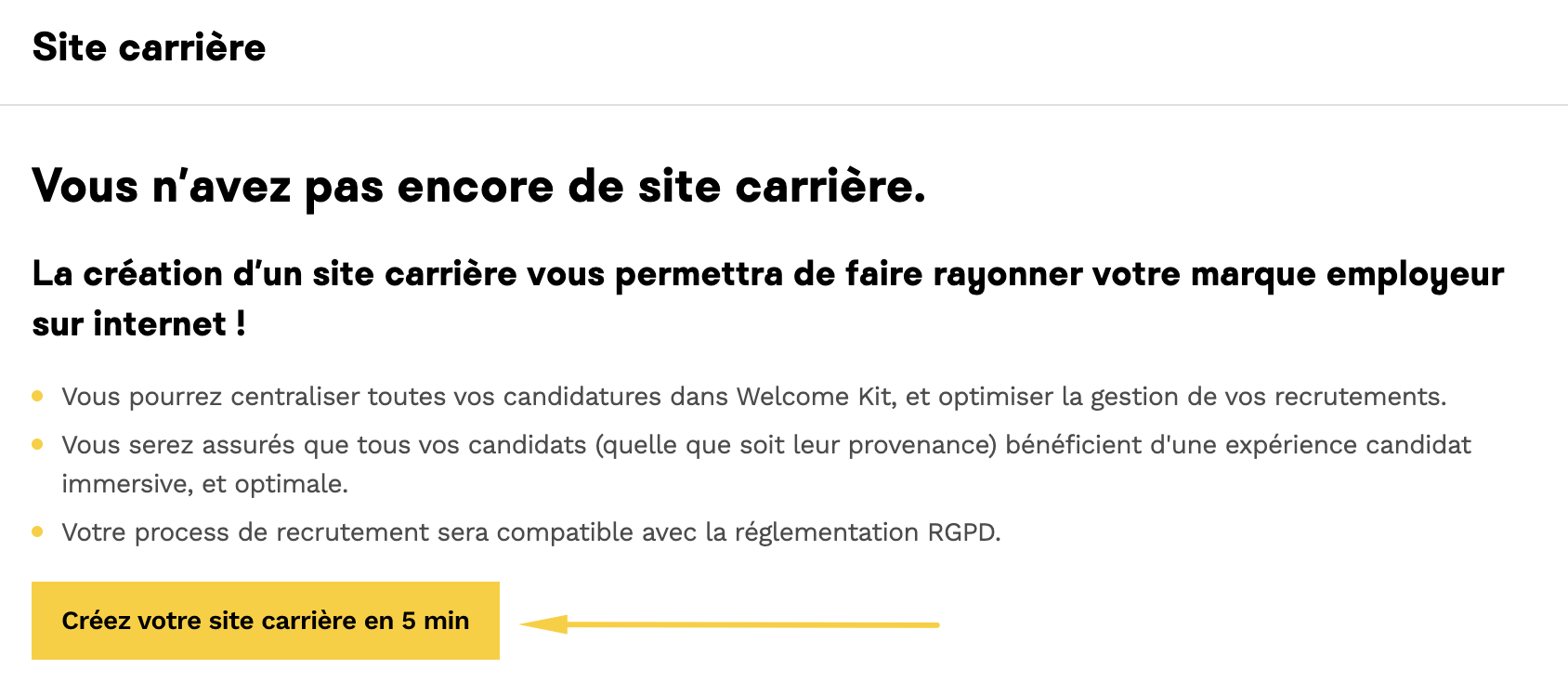The width and height of the screenshot is (1568, 695).
Task: Click the "sur internet !" subheading line
Action: pos(139,324)
